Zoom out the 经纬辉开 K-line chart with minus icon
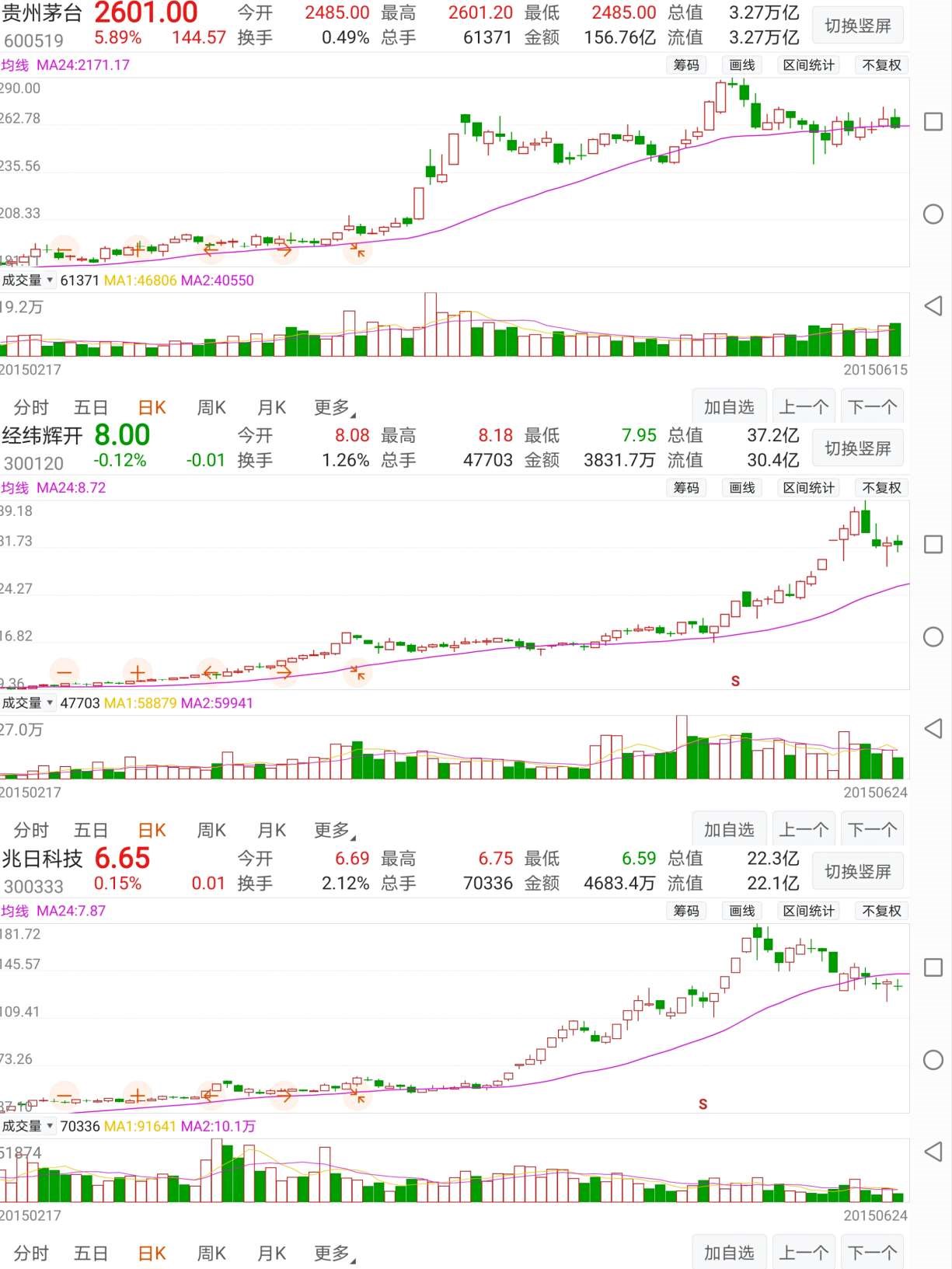This screenshot has width=952, height=1269. tap(65, 673)
